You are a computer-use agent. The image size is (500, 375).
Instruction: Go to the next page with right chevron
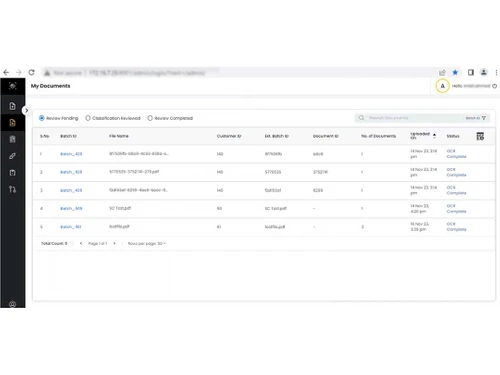pos(114,243)
